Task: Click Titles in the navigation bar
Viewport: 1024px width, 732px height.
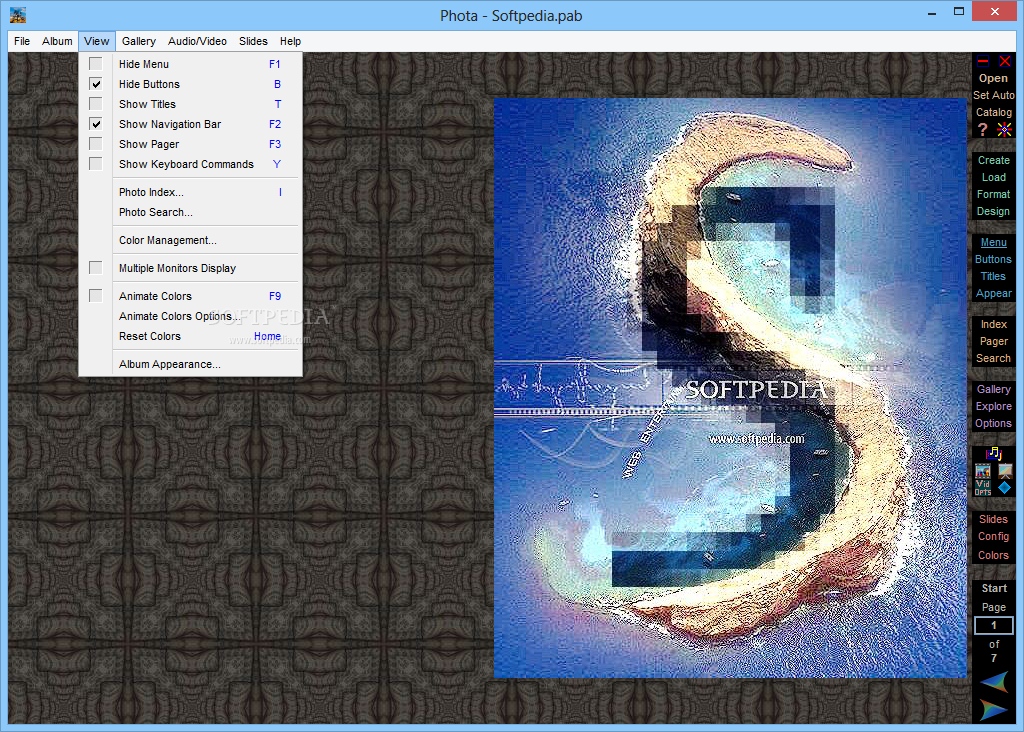Action: [x=993, y=276]
